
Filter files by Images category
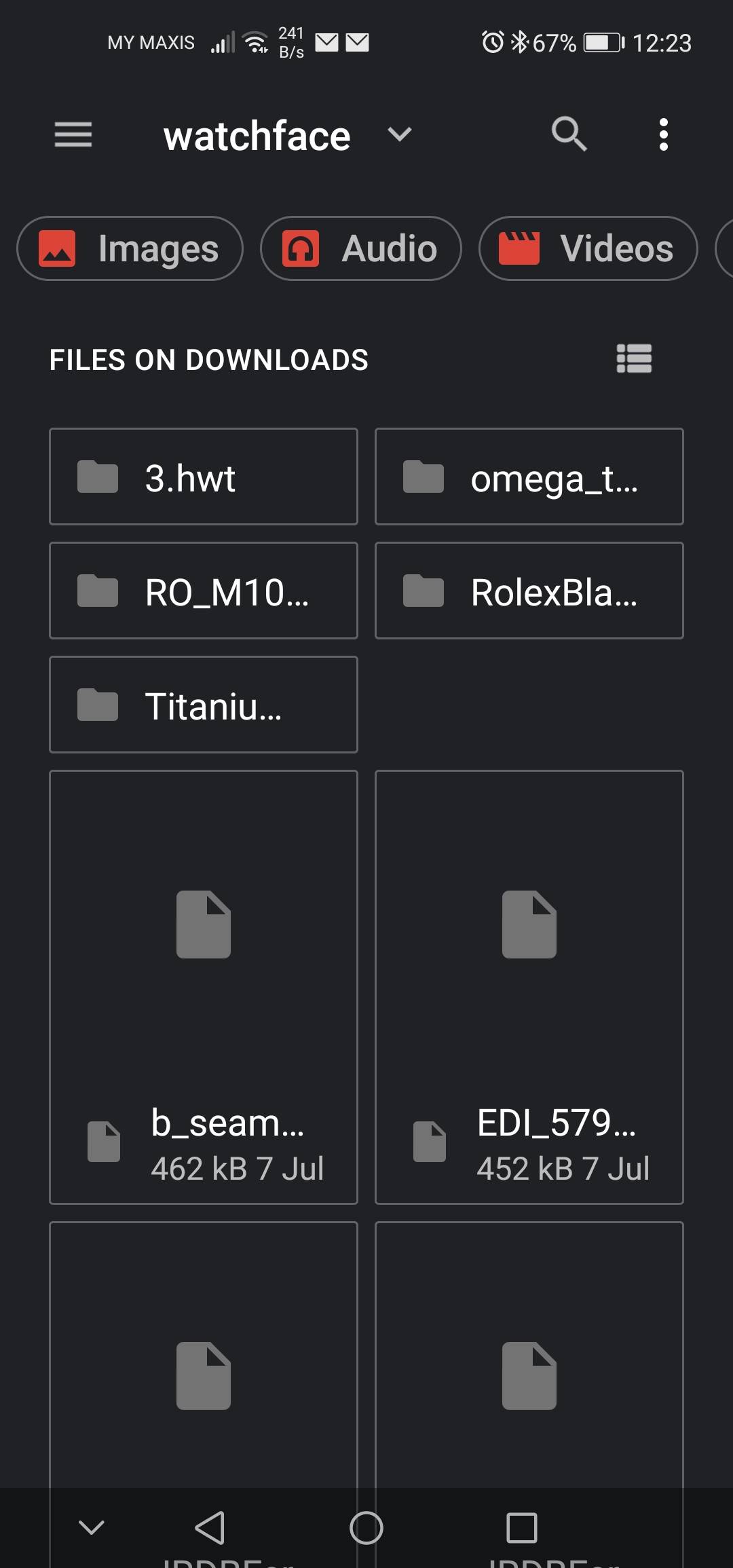coord(130,248)
